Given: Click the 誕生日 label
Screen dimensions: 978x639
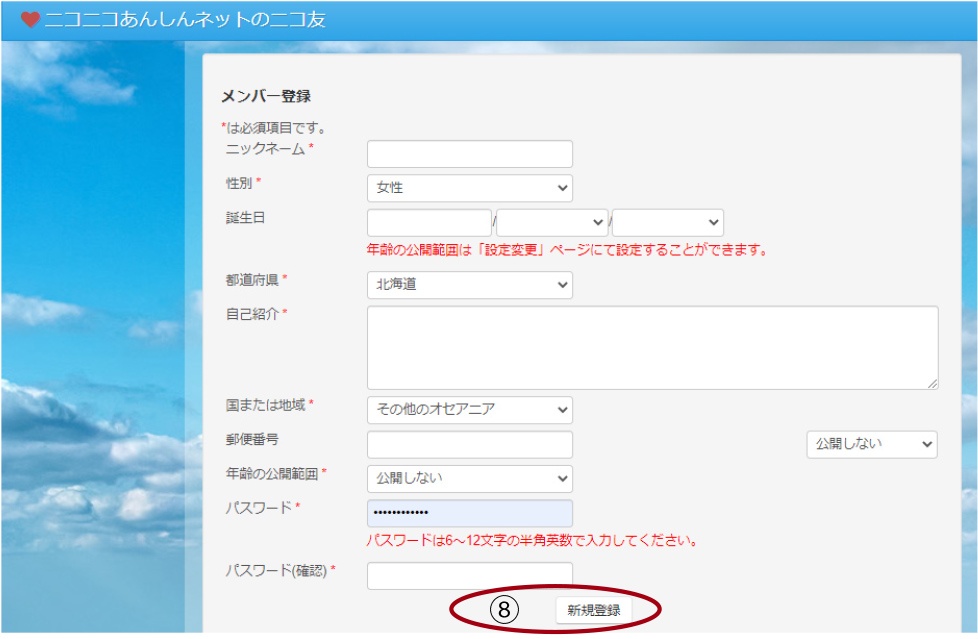Looking at the screenshot, I should coord(245,218).
